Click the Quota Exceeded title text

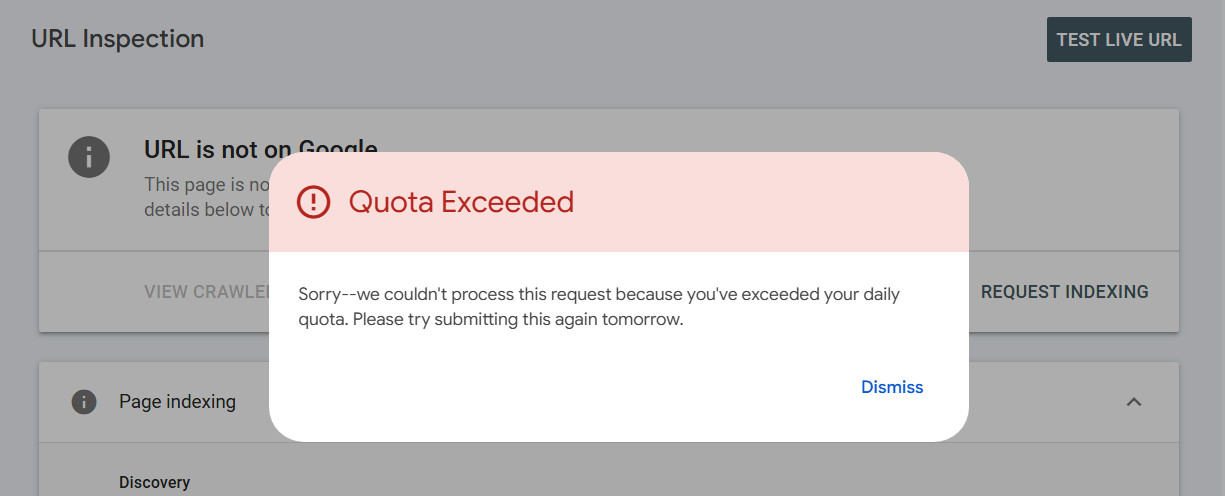[x=461, y=202]
